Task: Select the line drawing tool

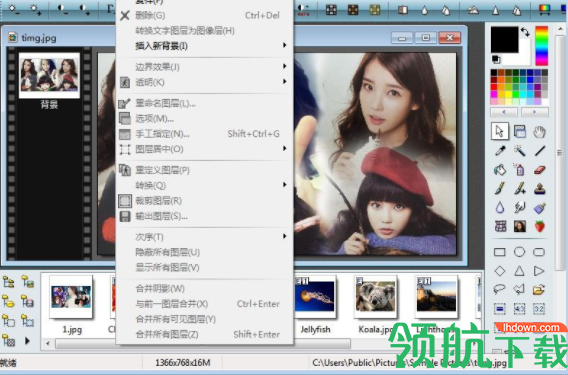Action: click(539, 150)
